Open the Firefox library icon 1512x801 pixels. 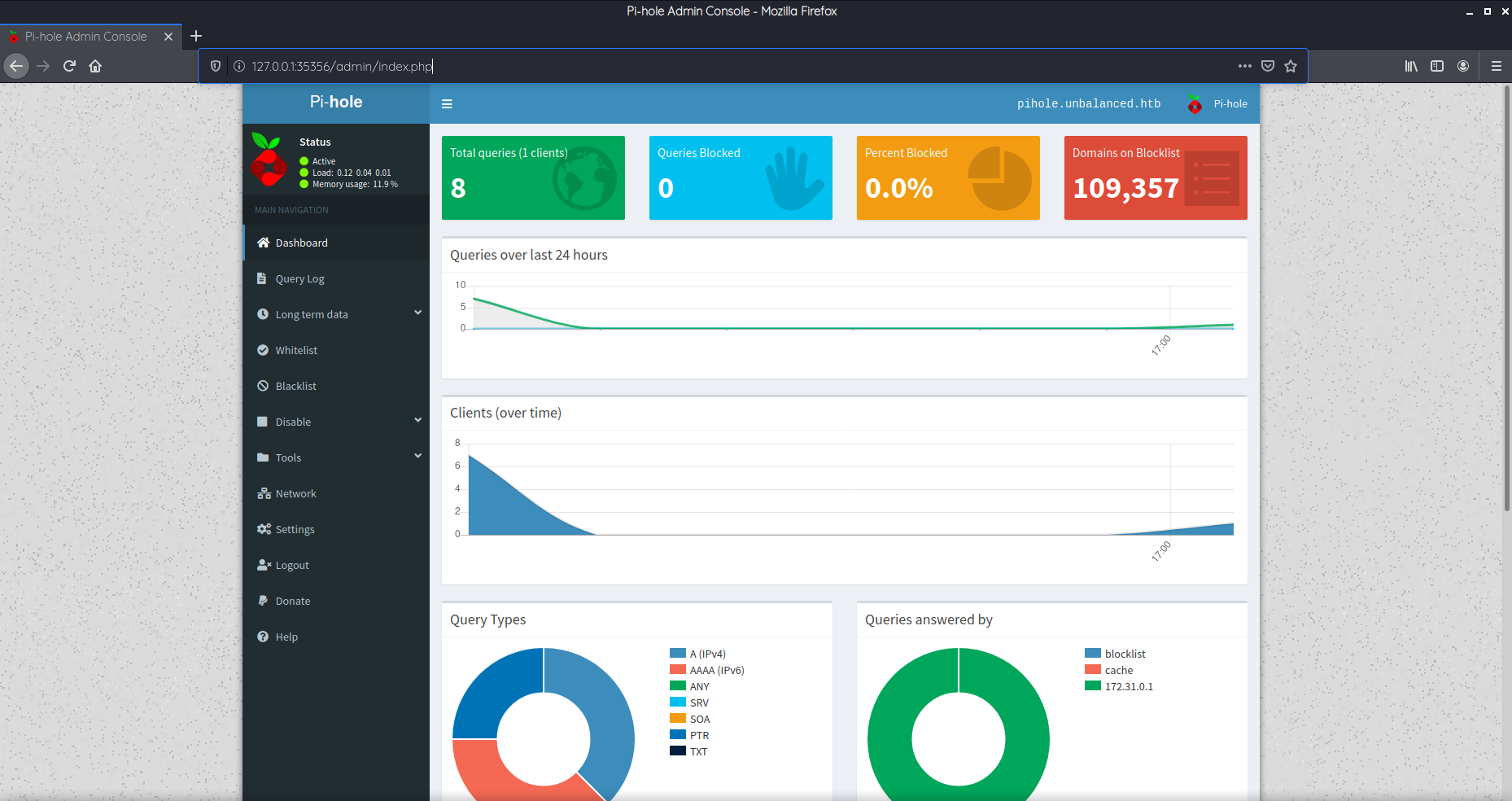1411,66
